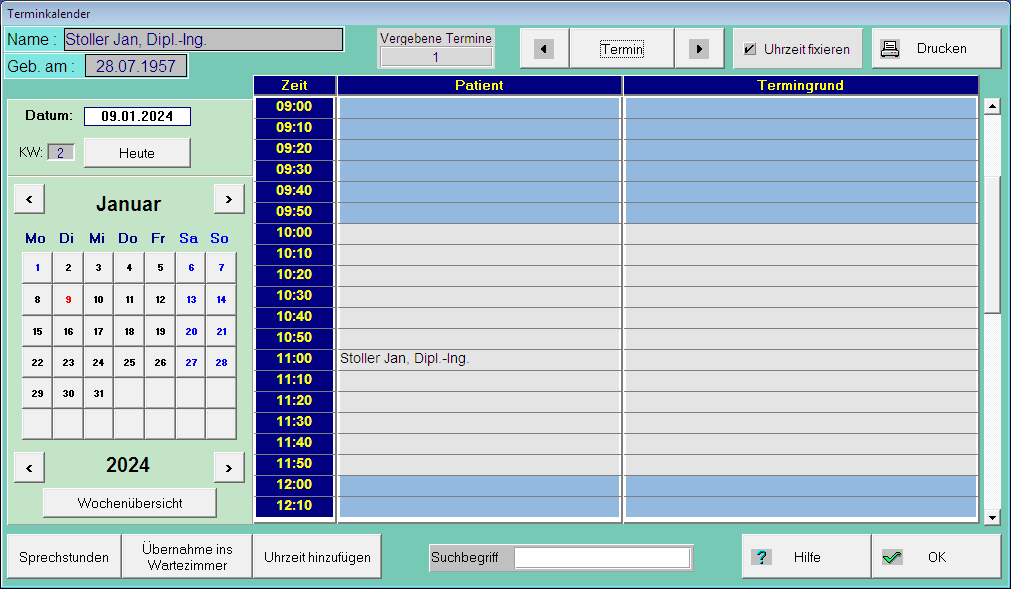Click the printer icon on Drucken

890,48
